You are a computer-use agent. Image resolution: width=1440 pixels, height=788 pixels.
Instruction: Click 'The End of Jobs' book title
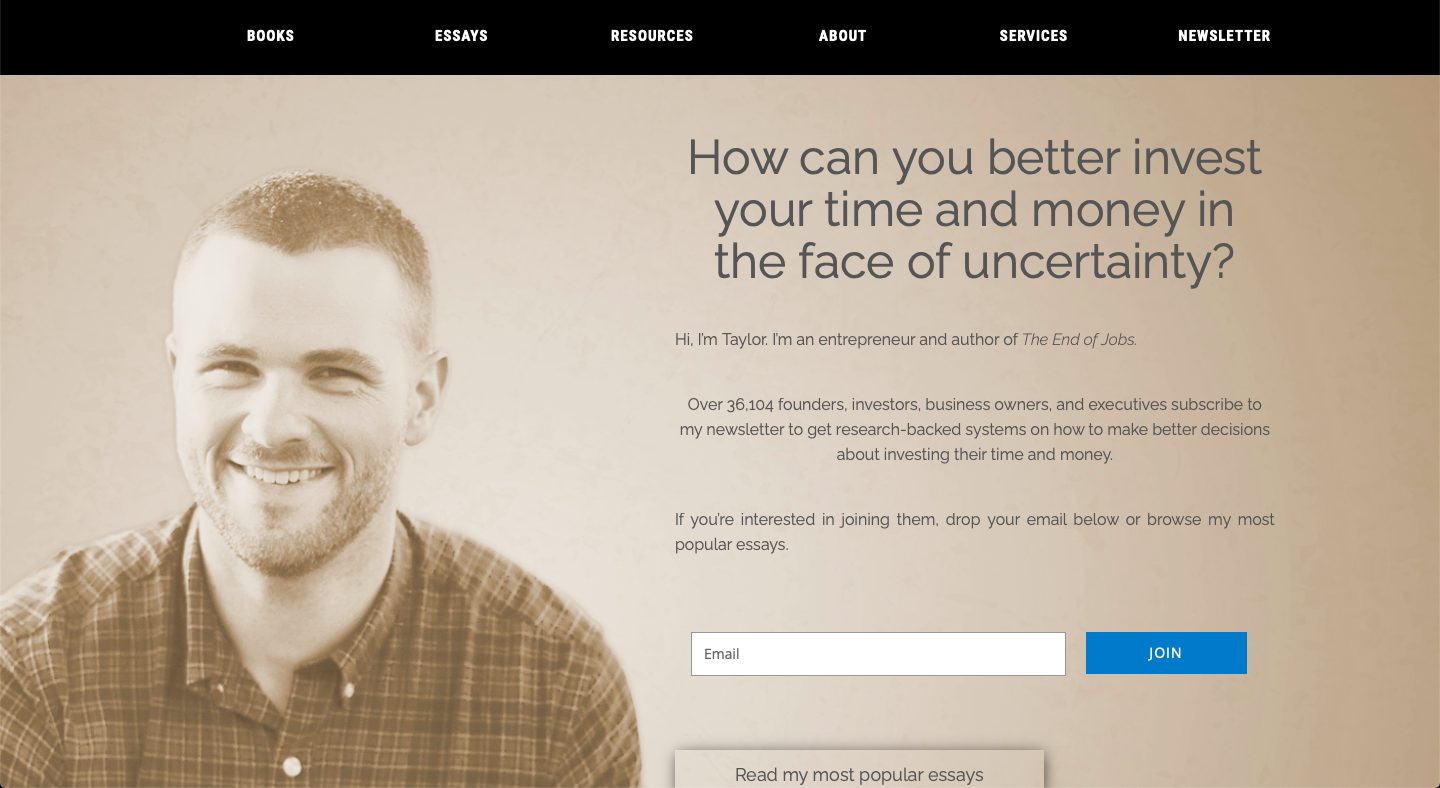click(x=1079, y=340)
